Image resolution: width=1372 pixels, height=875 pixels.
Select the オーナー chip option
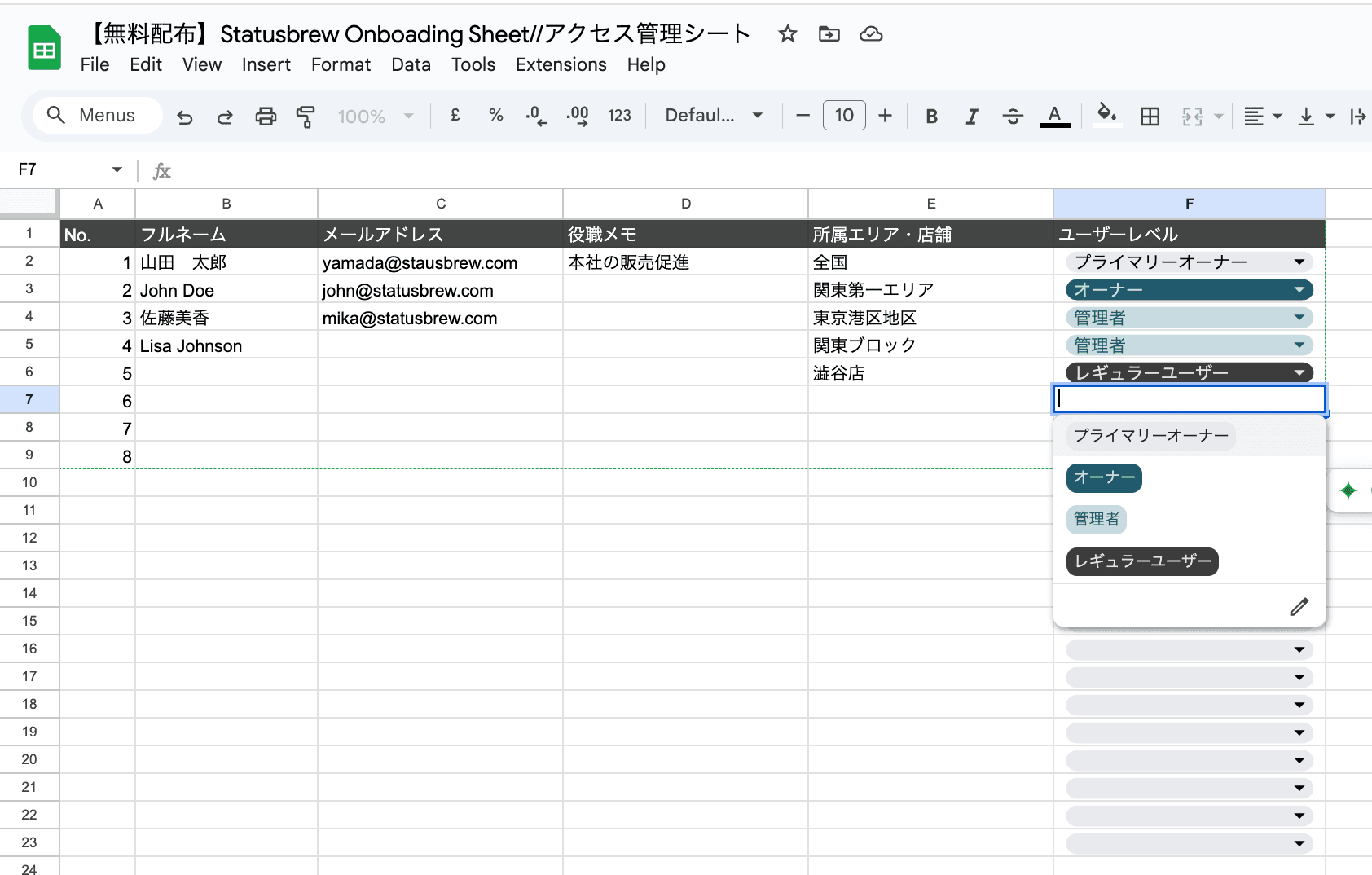1104,477
